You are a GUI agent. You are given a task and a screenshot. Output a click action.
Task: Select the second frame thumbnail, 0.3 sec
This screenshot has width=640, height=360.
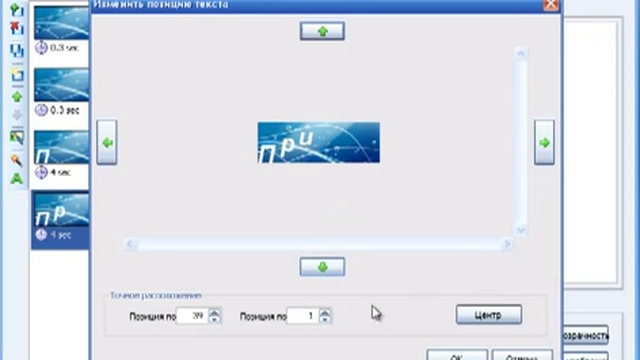[61, 85]
